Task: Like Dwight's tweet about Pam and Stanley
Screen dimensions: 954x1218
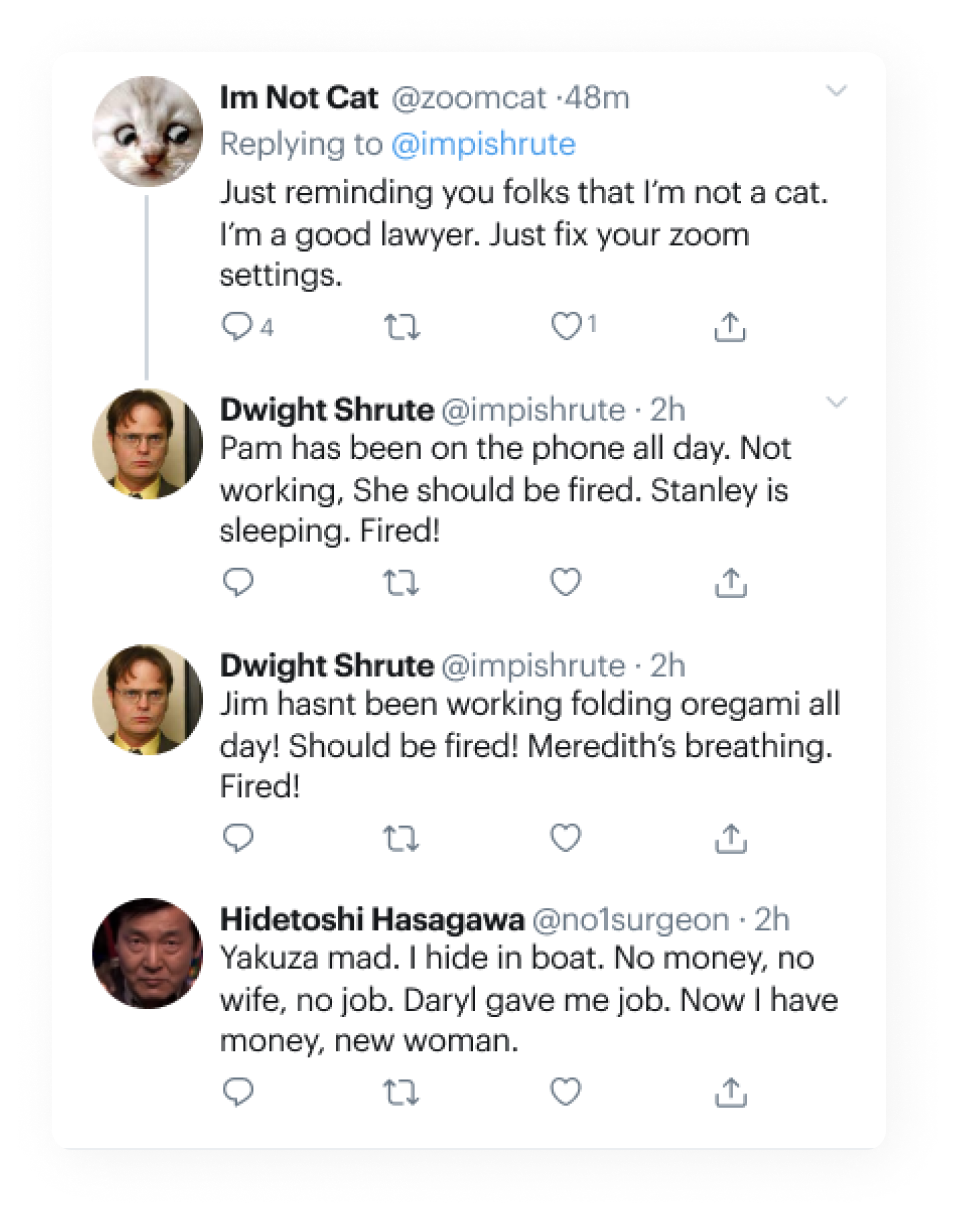Action: (567, 583)
